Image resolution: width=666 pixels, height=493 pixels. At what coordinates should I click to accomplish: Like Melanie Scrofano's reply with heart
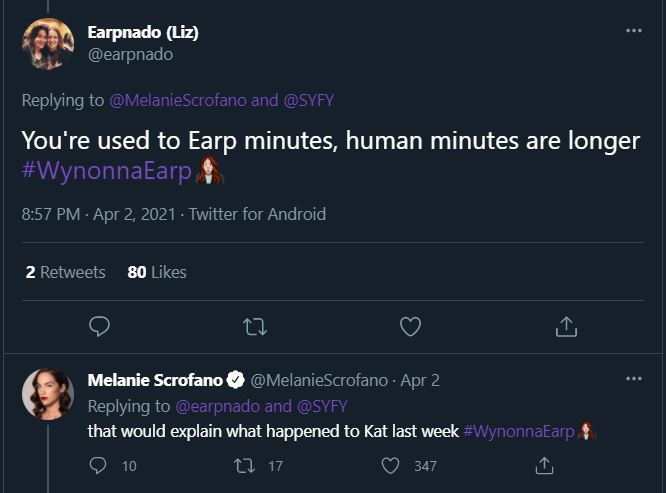point(393,465)
